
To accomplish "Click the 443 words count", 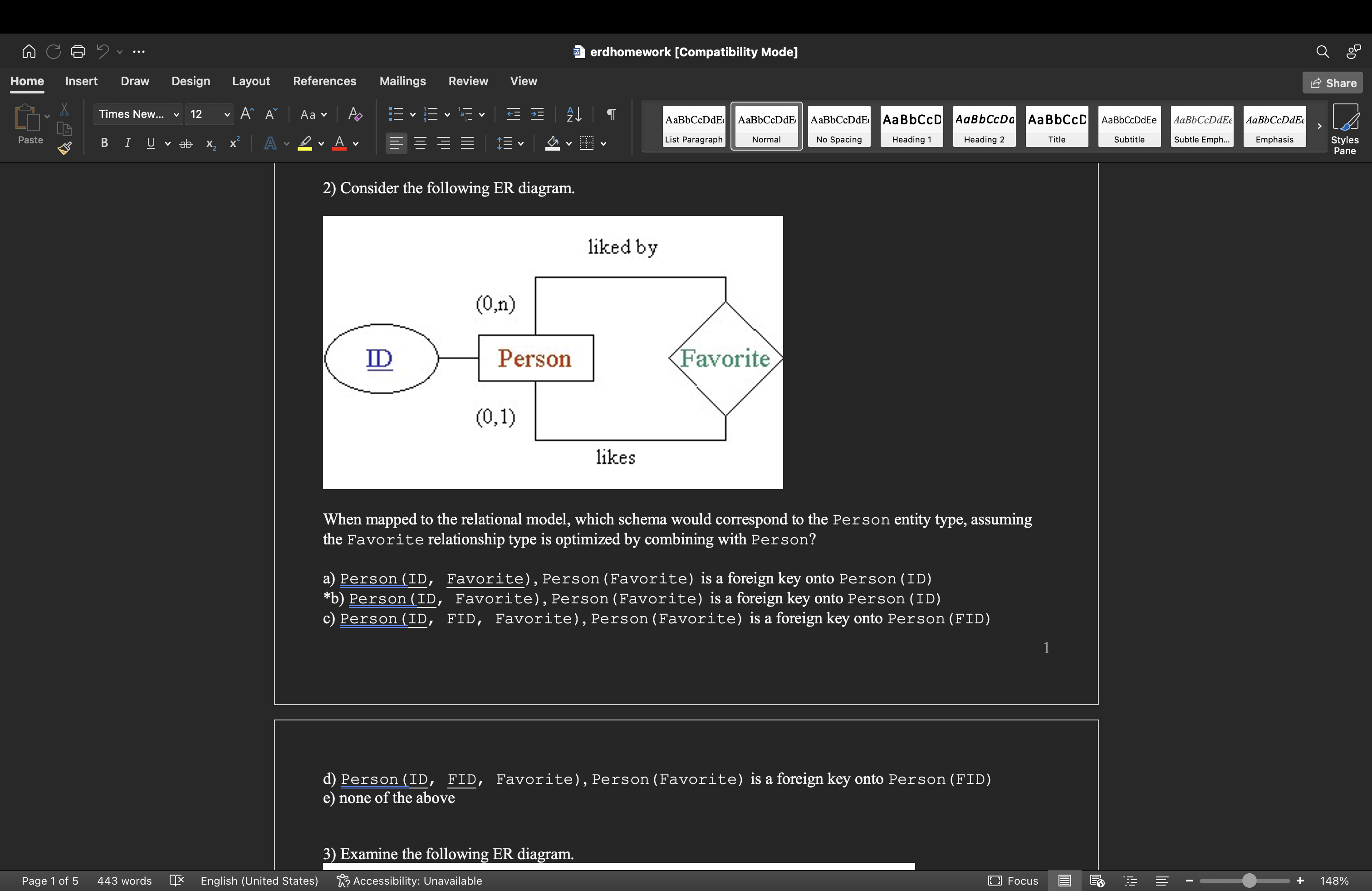I will click(124, 881).
